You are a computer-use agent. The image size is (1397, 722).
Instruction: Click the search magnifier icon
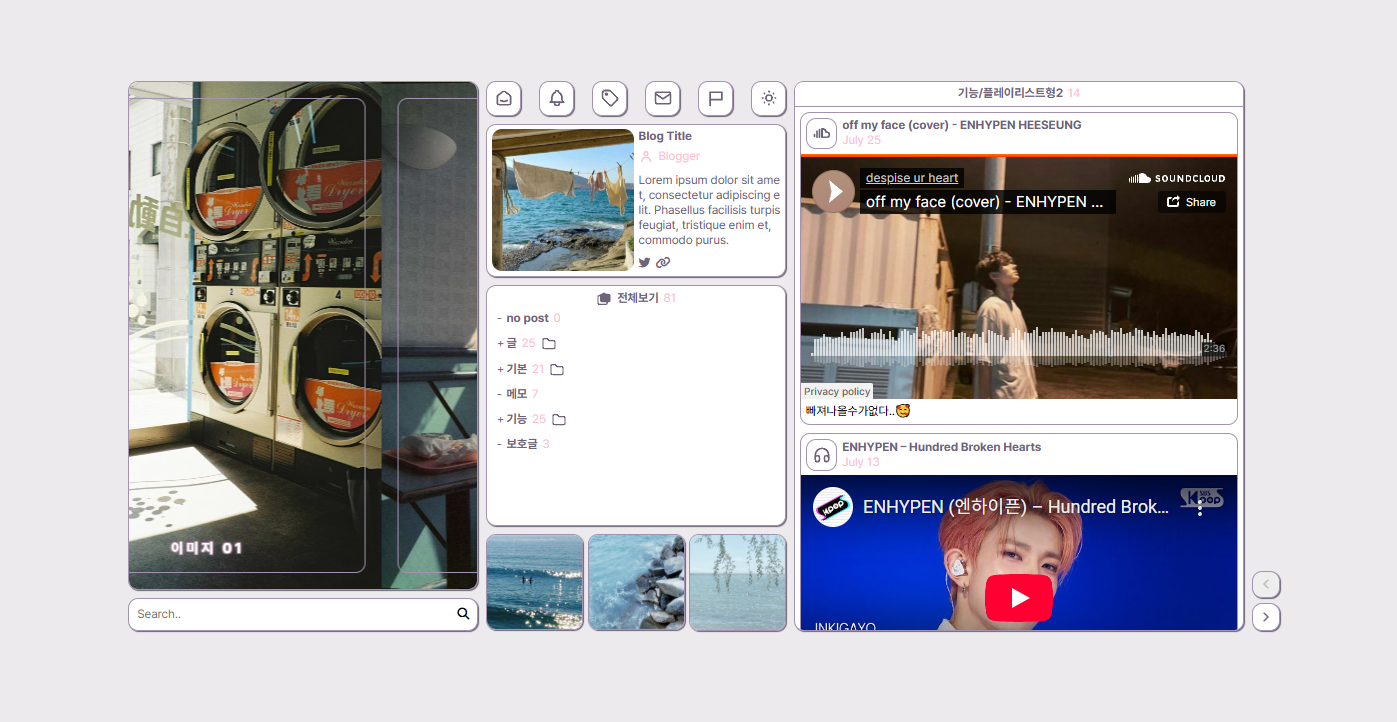pyautogui.click(x=463, y=614)
